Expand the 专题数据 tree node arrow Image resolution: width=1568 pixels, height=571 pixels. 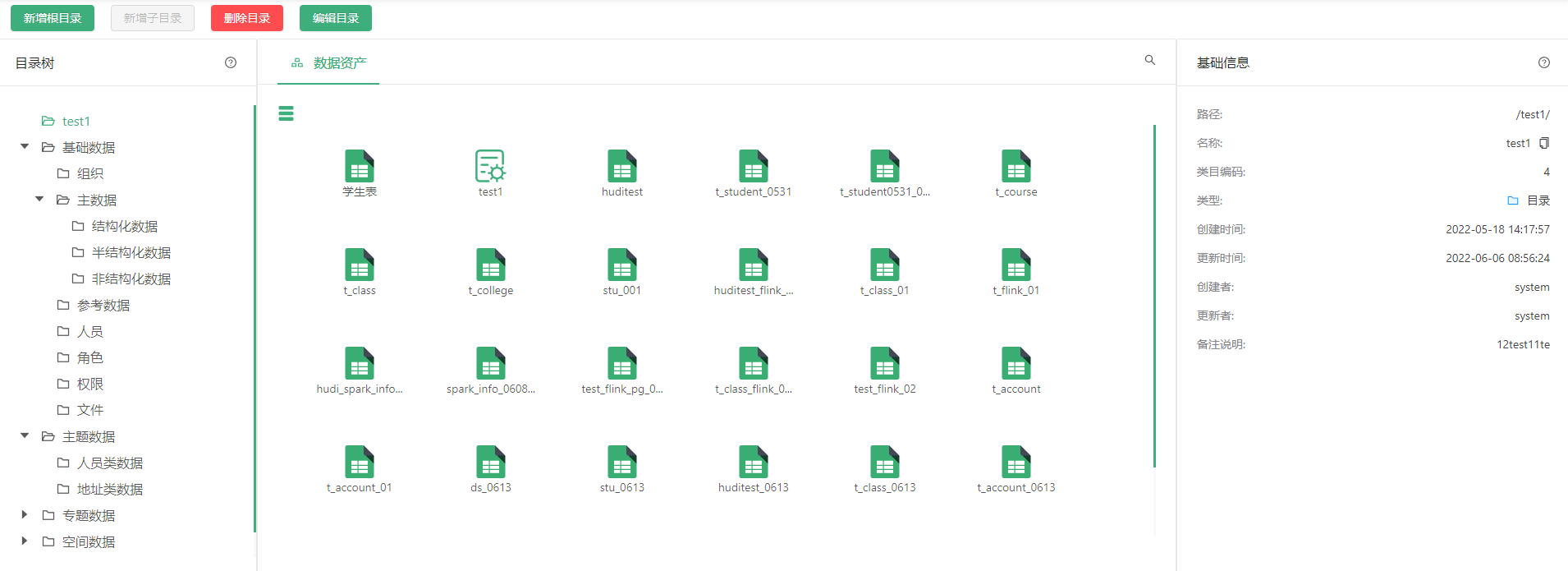pos(25,514)
